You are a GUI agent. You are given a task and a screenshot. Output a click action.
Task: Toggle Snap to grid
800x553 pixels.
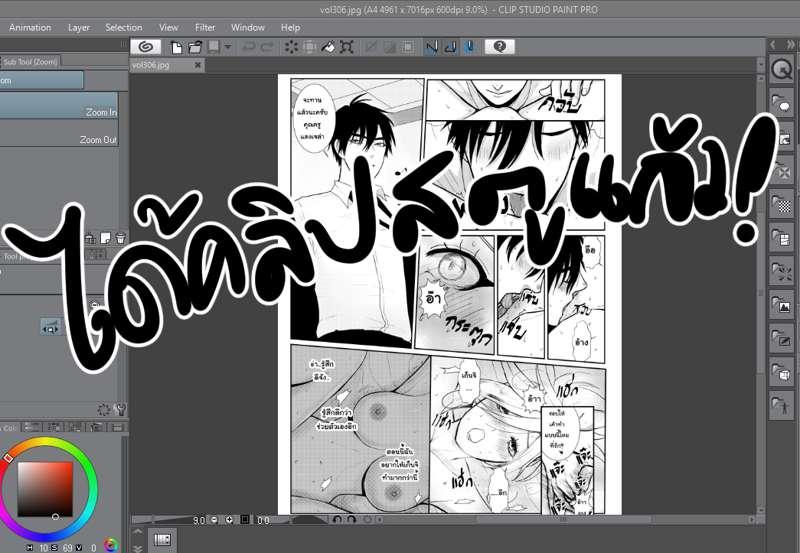(469, 47)
